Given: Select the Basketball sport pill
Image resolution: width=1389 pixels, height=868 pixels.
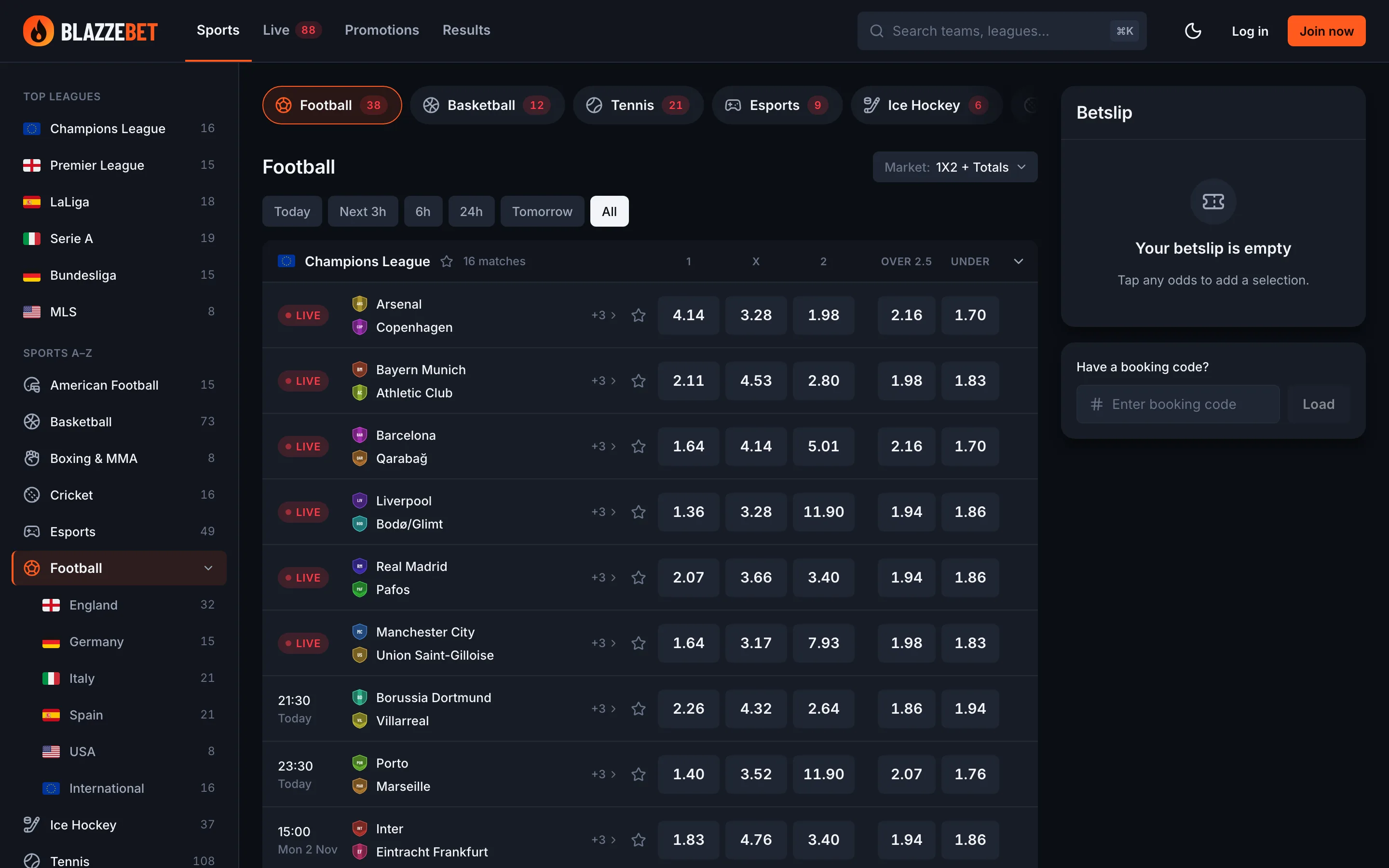Looking at the screenshot, I should point(487,105).
